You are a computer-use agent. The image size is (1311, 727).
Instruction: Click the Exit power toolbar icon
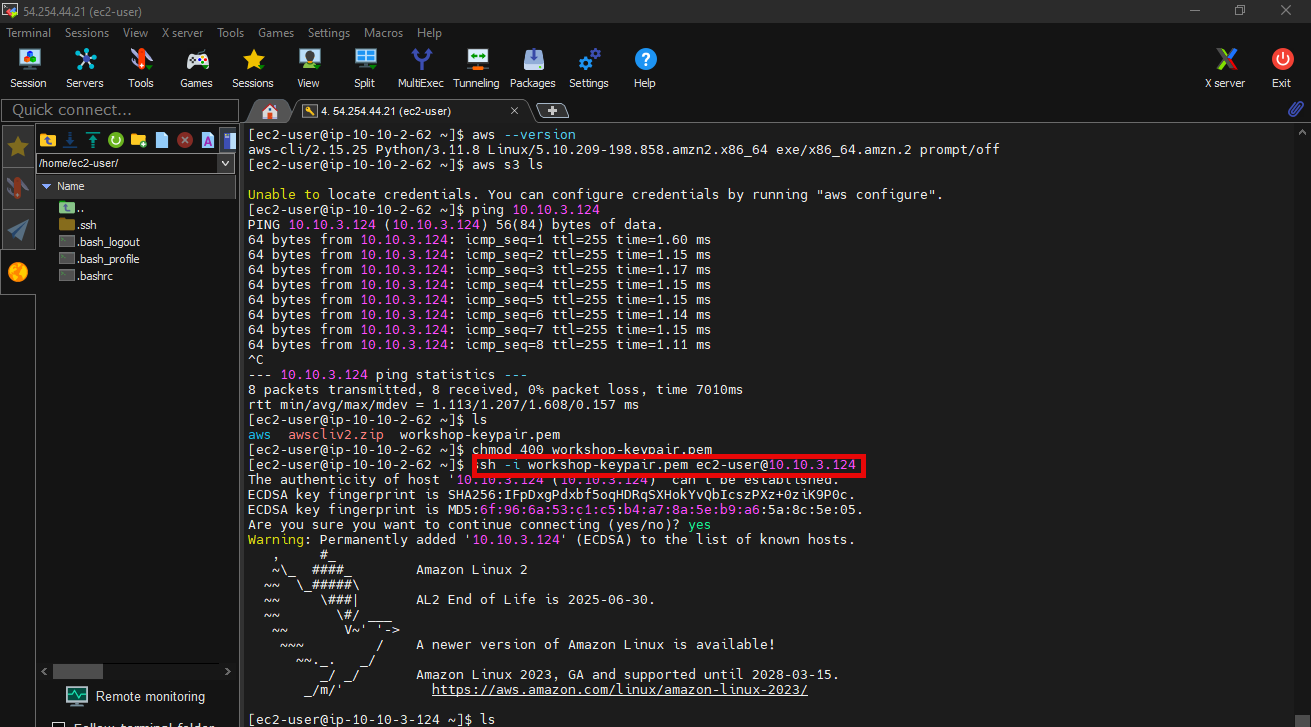pyautogui.click(x=1281, y=69)
